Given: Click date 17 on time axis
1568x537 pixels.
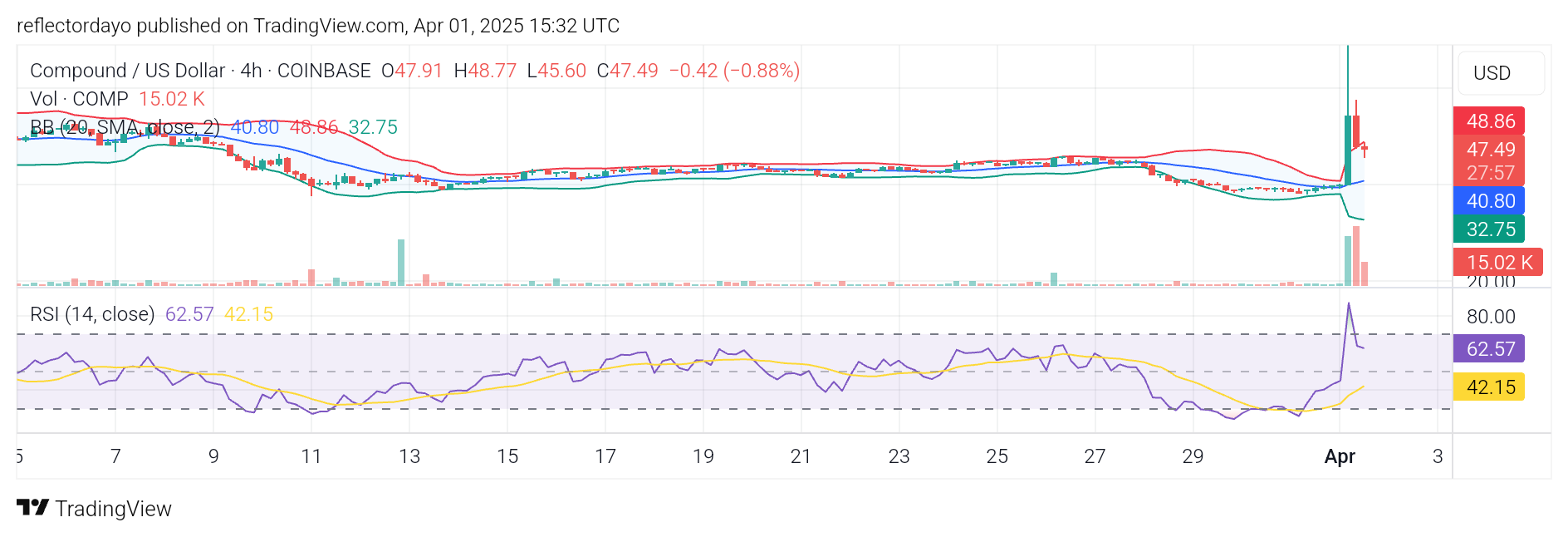Looking at the screenshot, I should pyautogui.click(x=605, y=456).
